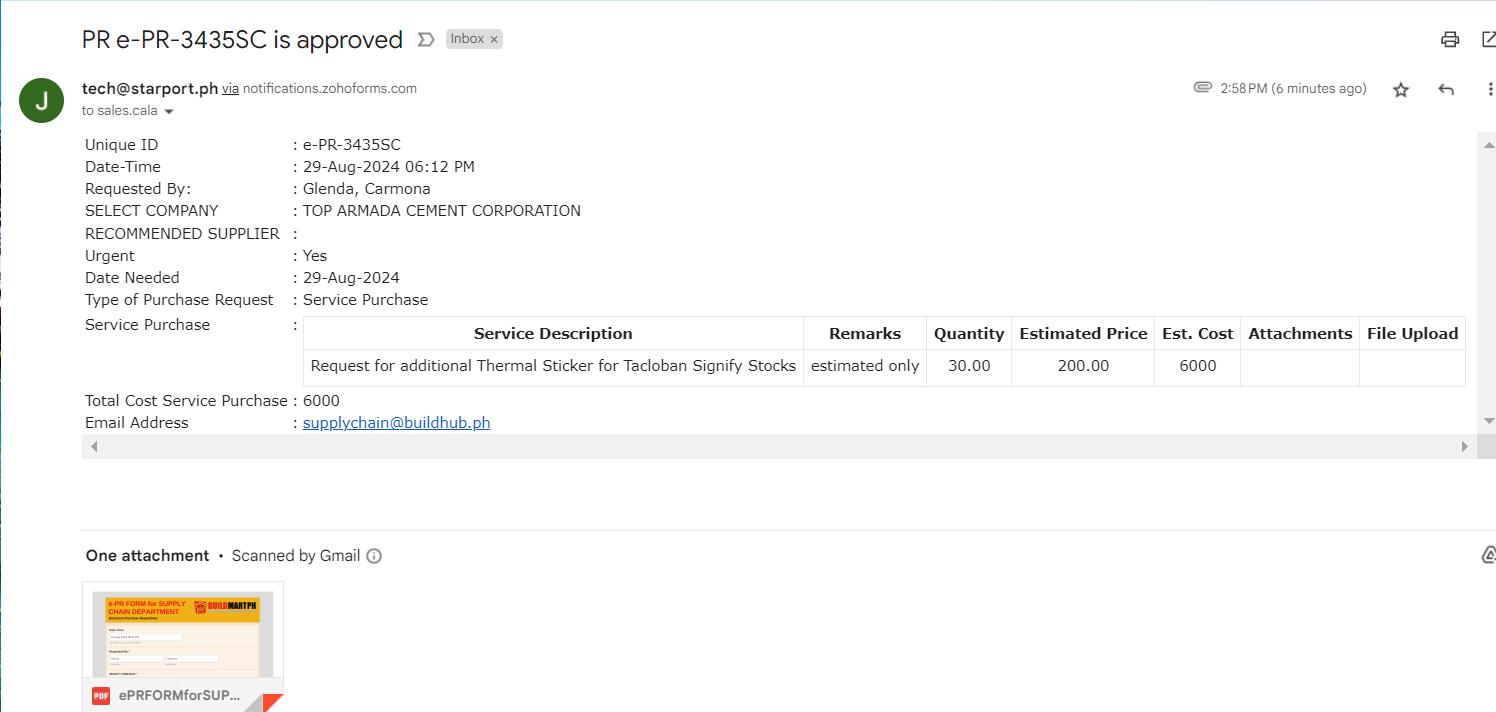
Task: Remove the Inbox label with its x
Action: (x=494, y=40)
